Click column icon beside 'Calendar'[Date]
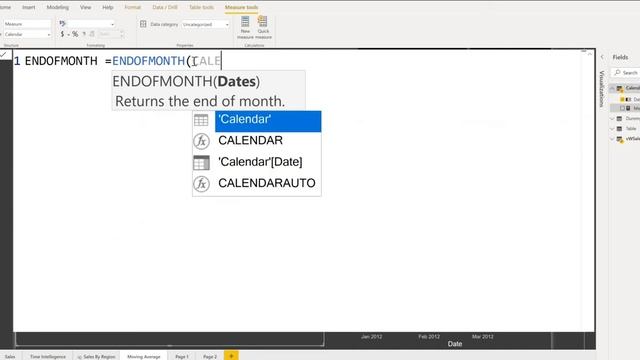 click(x=201, y=162)
